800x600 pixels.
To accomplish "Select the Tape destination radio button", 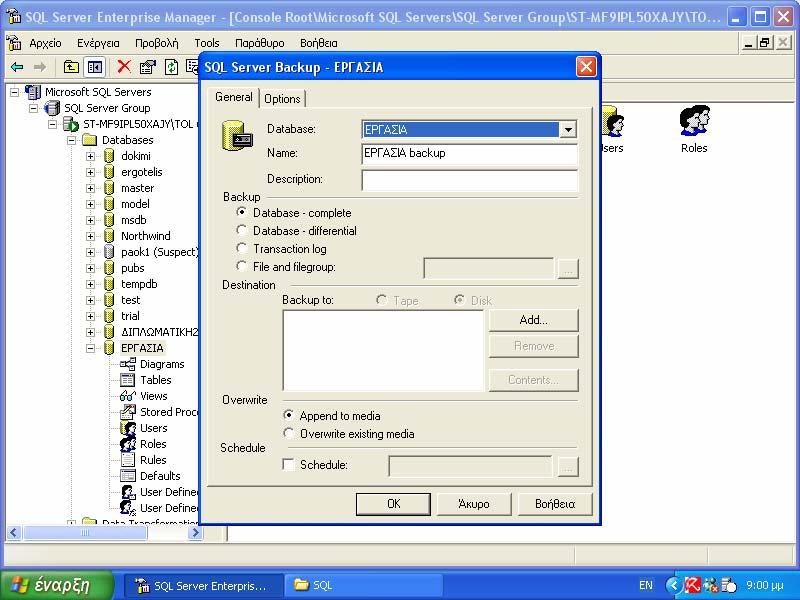I will (x=381, y=300).
